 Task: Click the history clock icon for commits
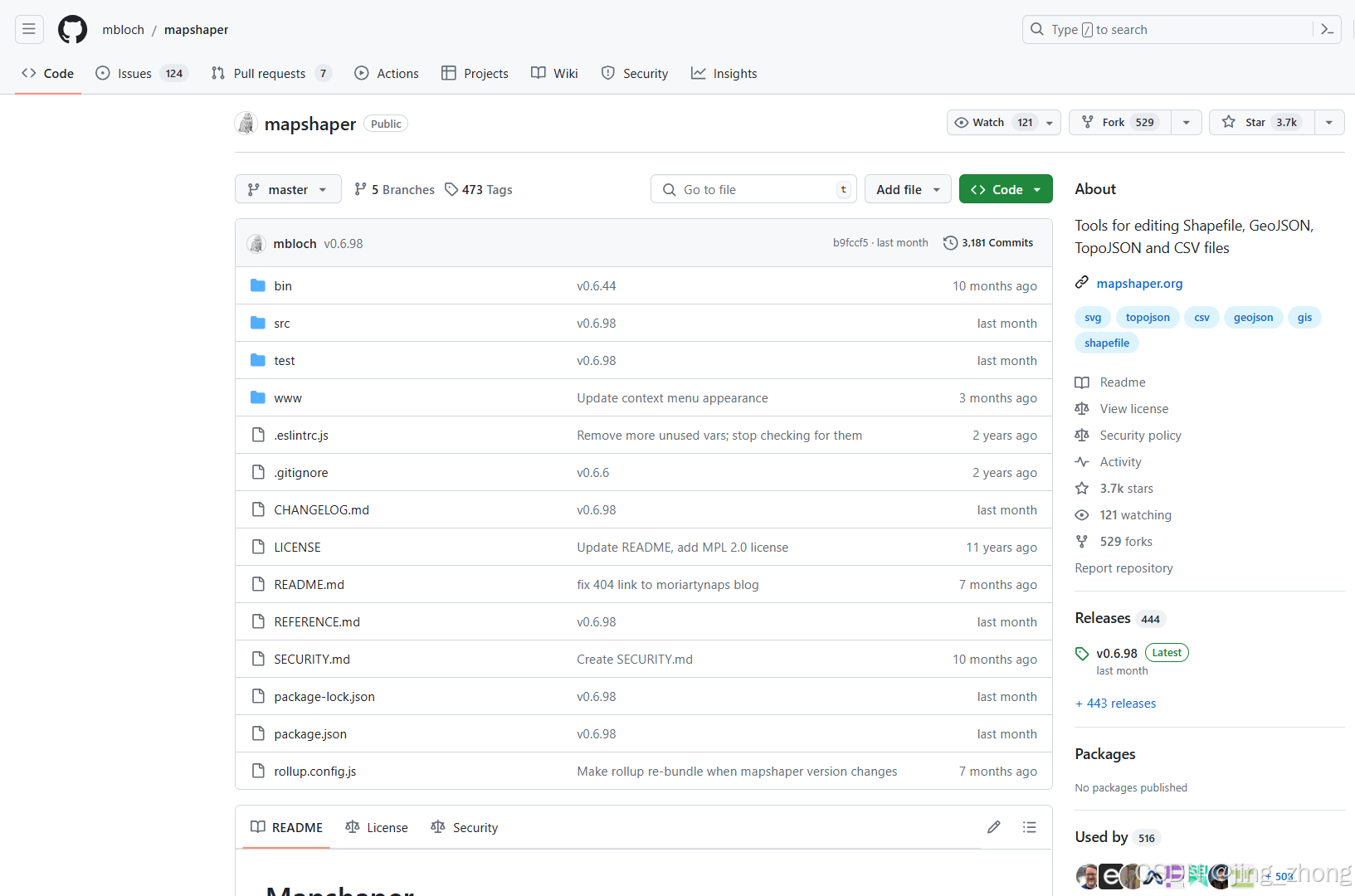(951, 243)
